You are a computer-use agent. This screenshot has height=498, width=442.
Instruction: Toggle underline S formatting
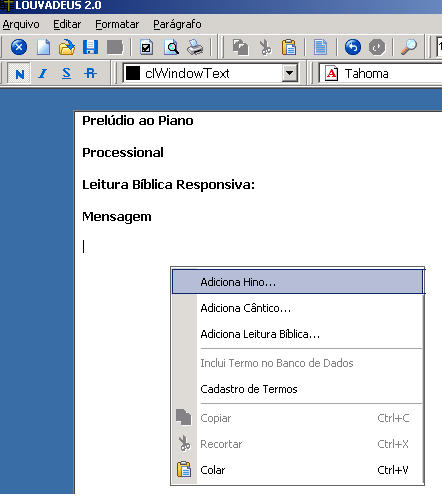[x=66, y=73]
